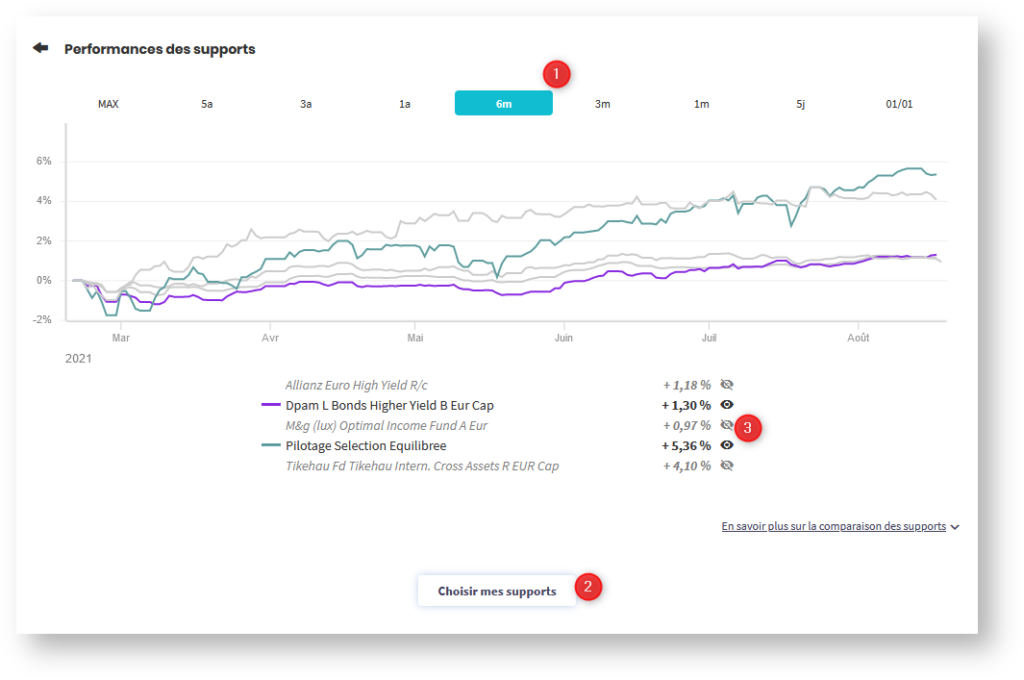The width and height of the screenshot is (1024, 680).
Task: Pick the 1m period tab
Action: click(x=702, y=104)
